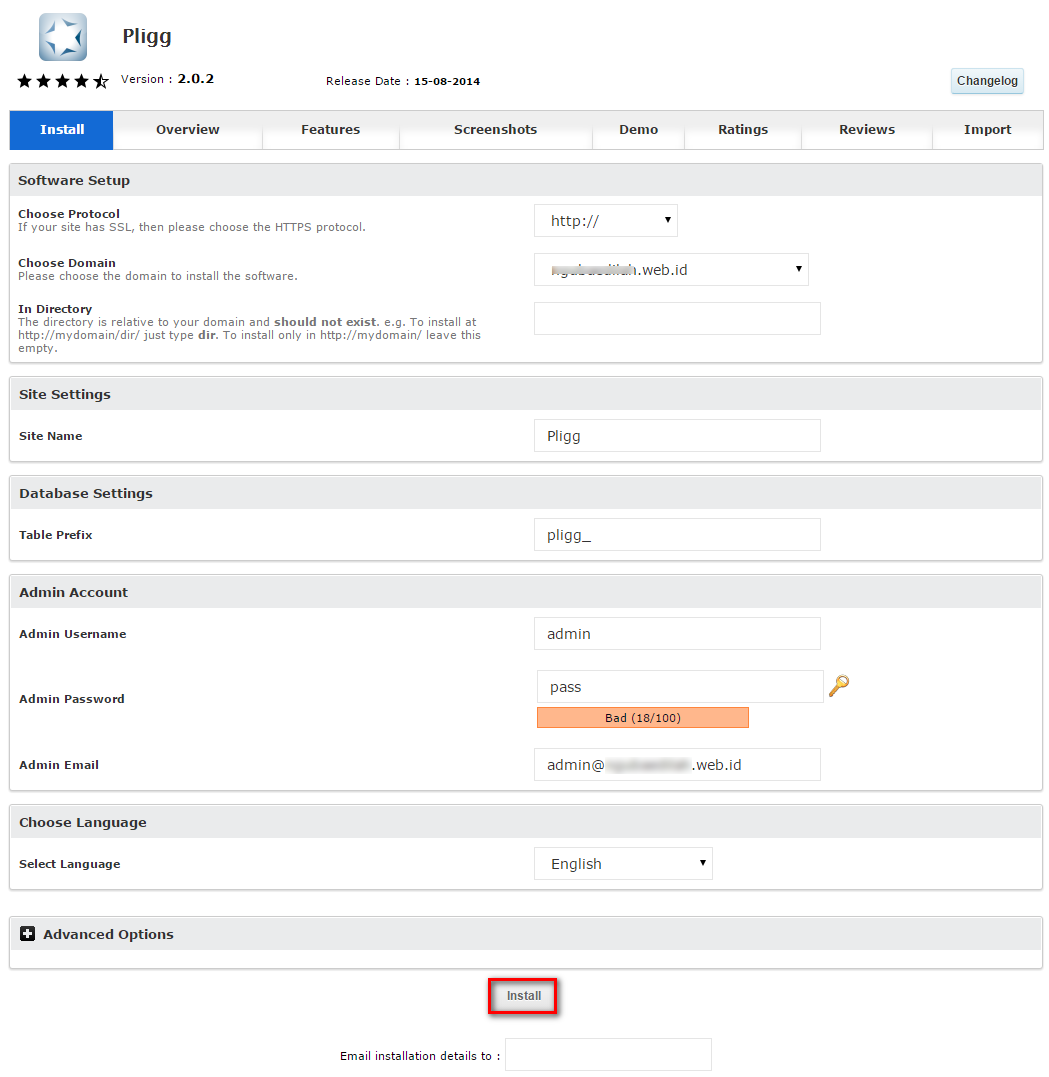This screenshot has width=1049, height=1077.
Task: Click the password strength indicator bar
Action: coord(642,718)
